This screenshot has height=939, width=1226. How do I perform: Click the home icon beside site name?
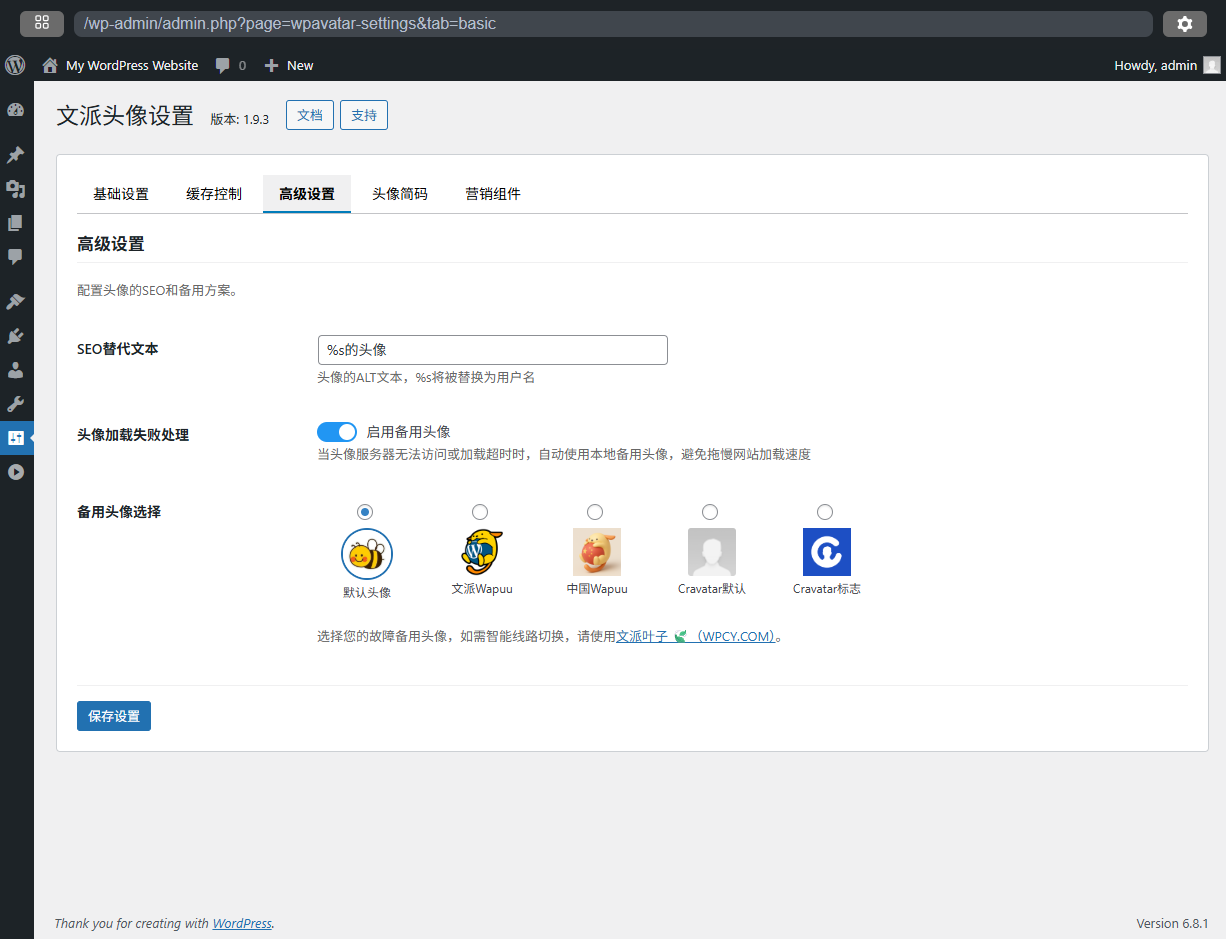[50, 65]
